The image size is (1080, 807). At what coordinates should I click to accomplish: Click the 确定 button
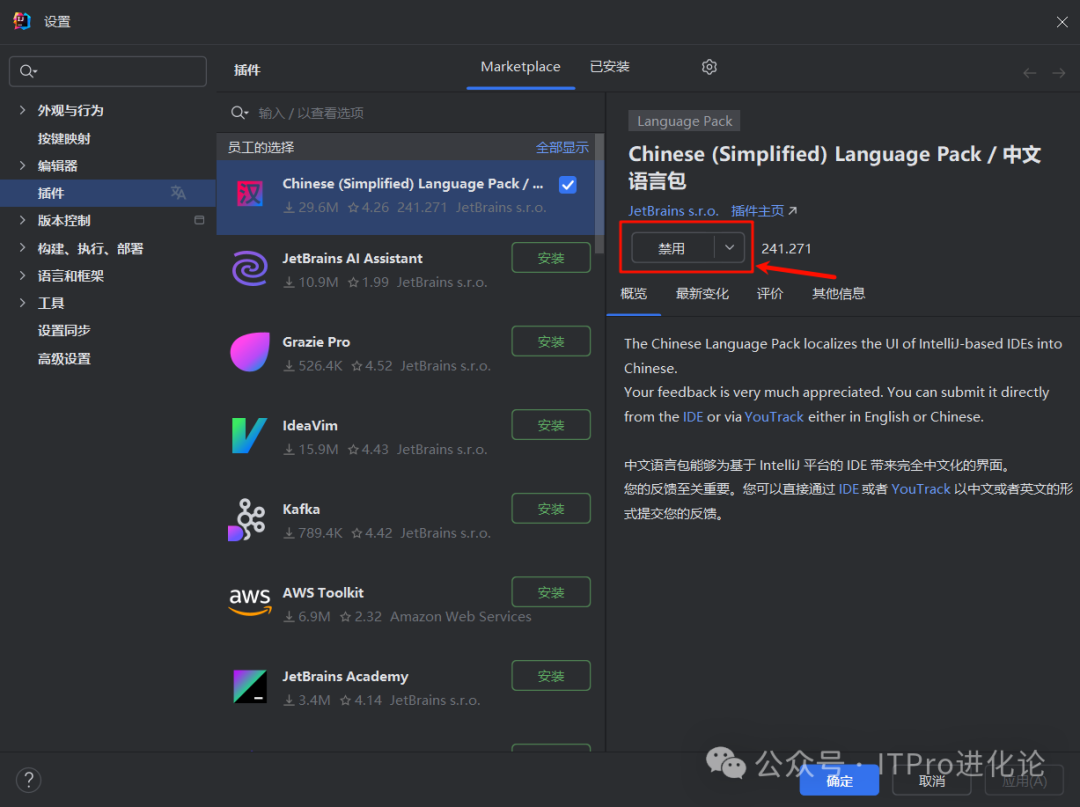839,781
